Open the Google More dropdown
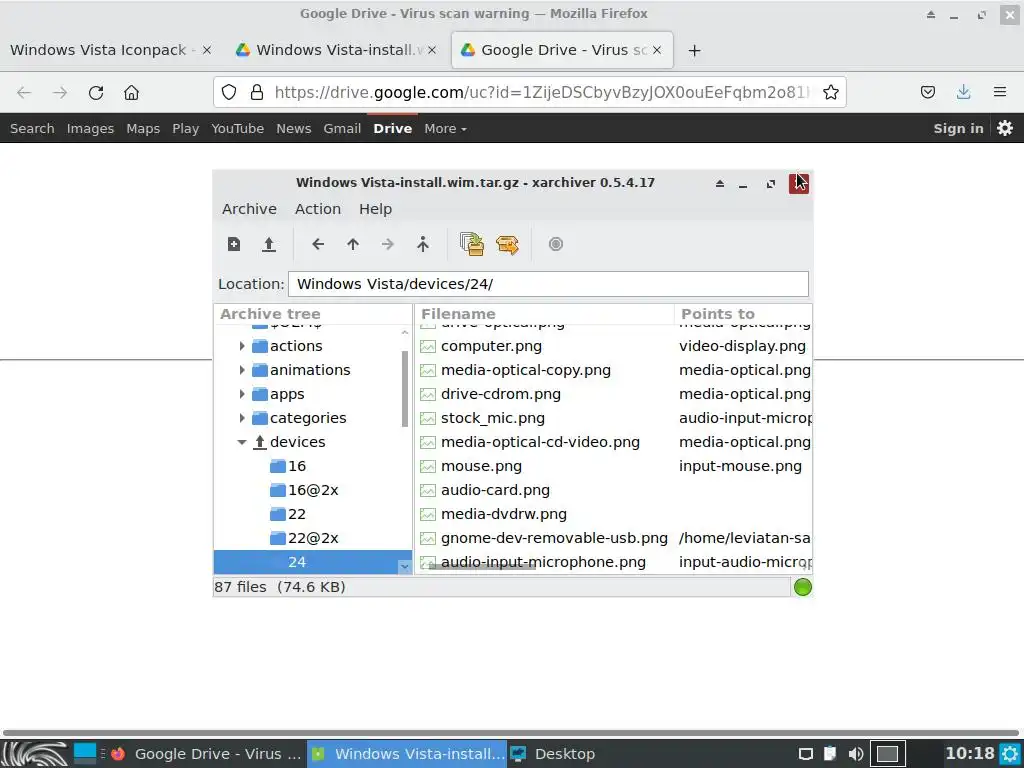 coord(445,129)
